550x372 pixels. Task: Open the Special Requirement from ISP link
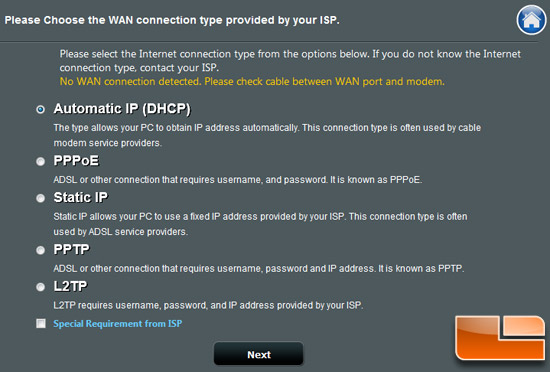tap(118, 324)
